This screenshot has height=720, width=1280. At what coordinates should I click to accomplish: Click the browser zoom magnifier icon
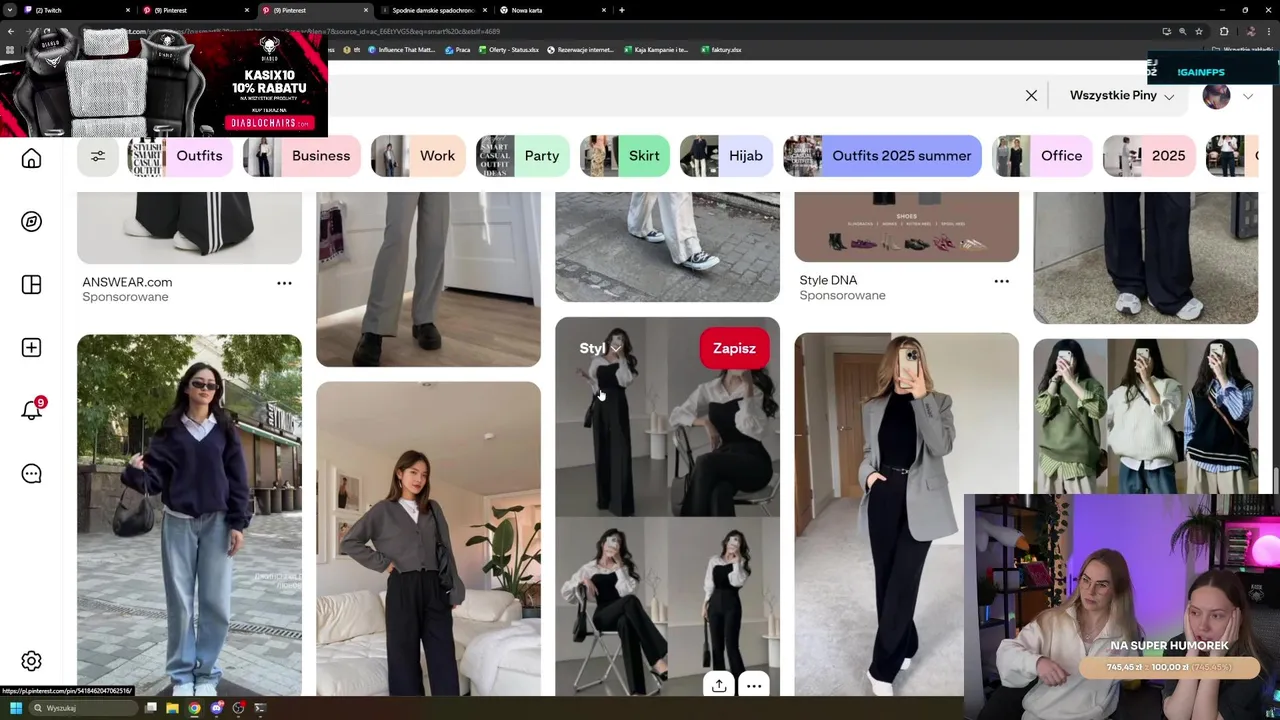click(x=1182, y=31)
